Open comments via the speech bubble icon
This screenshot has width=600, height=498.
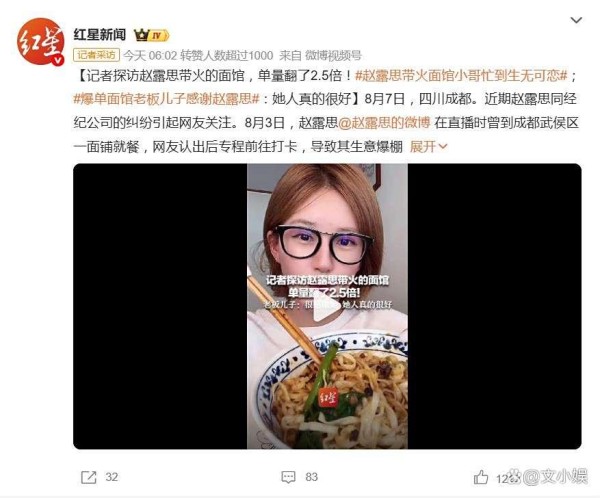[x=288, y=477]
